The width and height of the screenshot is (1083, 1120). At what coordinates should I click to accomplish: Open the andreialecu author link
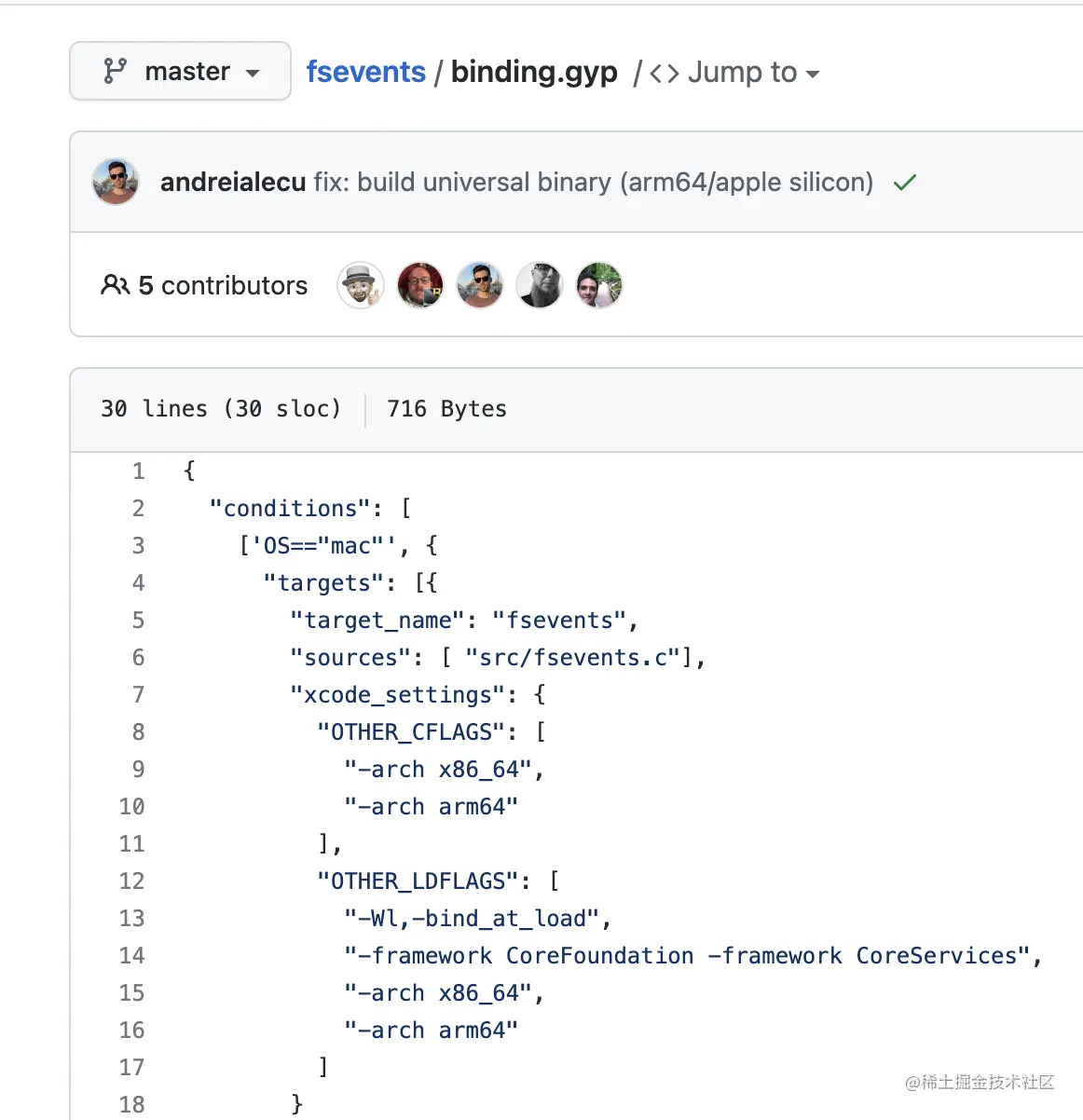(233, 182)
